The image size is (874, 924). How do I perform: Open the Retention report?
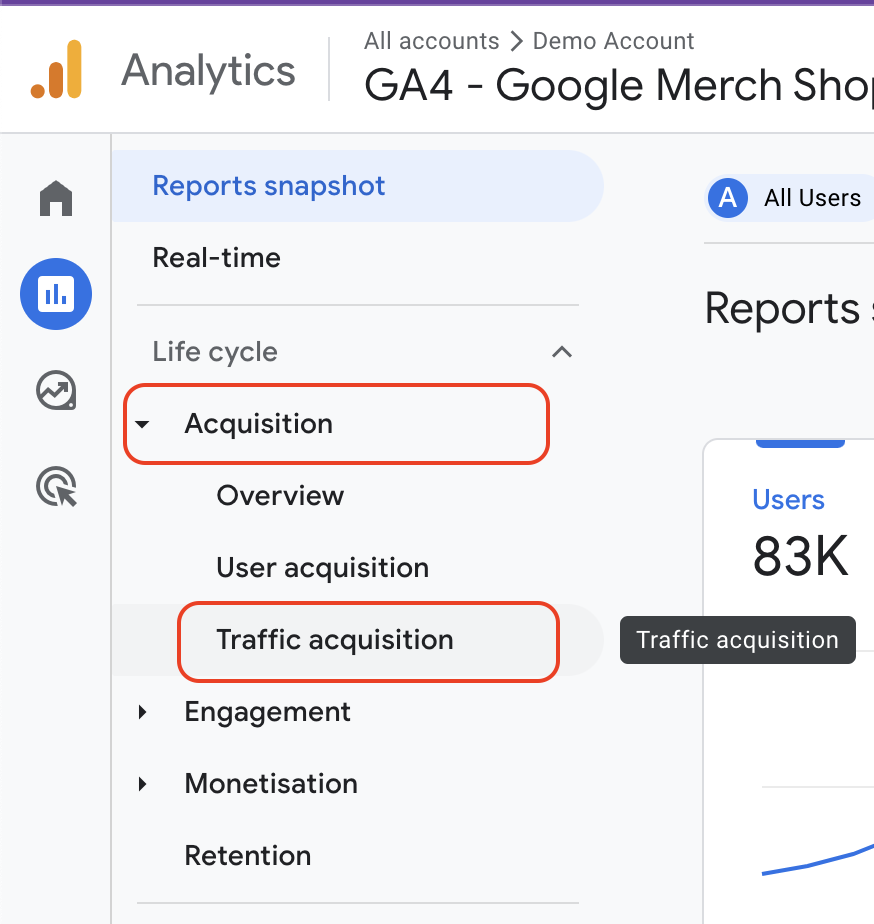[248, 856]
